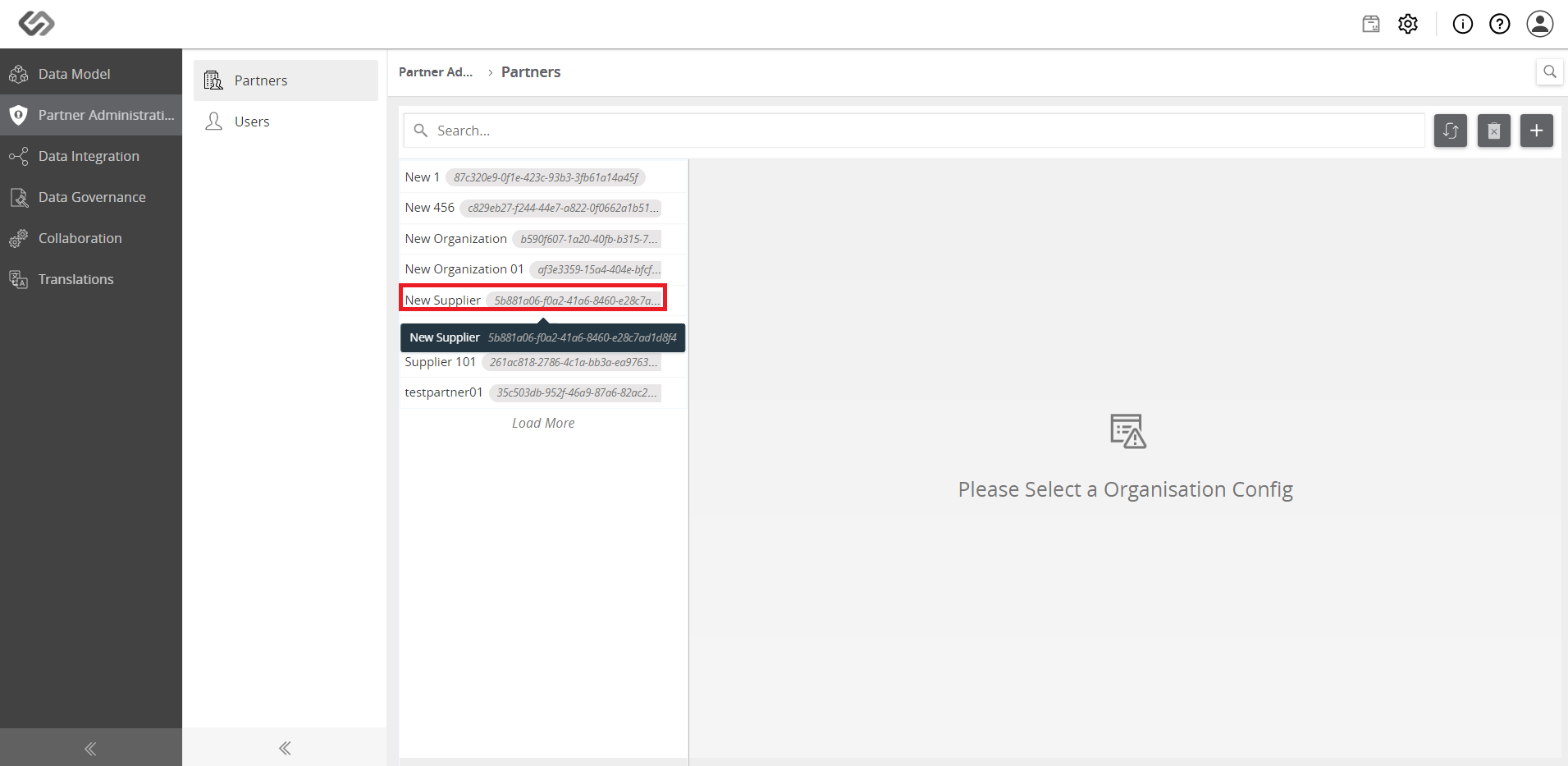Open the calendar icon in the top bar
This screenshot has height=766, width=1568.
(1371, 24)
